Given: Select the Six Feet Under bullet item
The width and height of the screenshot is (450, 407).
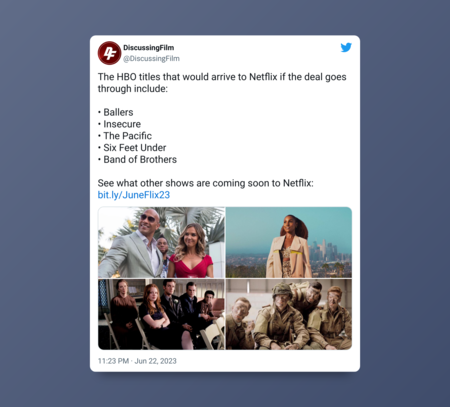Looking at the screenshot, I should click(132, 148).
